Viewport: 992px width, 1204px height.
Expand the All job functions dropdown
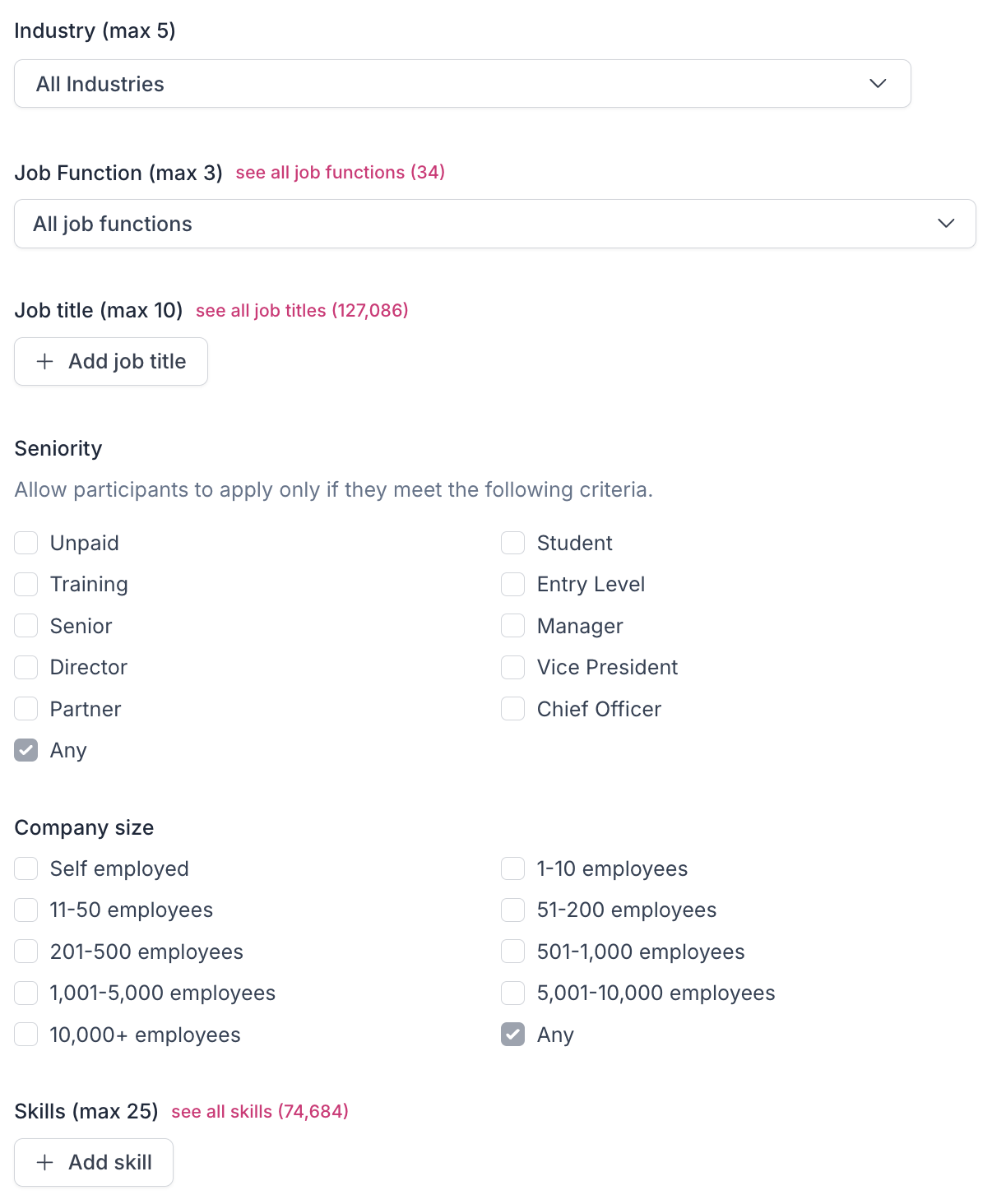(494, 224)
